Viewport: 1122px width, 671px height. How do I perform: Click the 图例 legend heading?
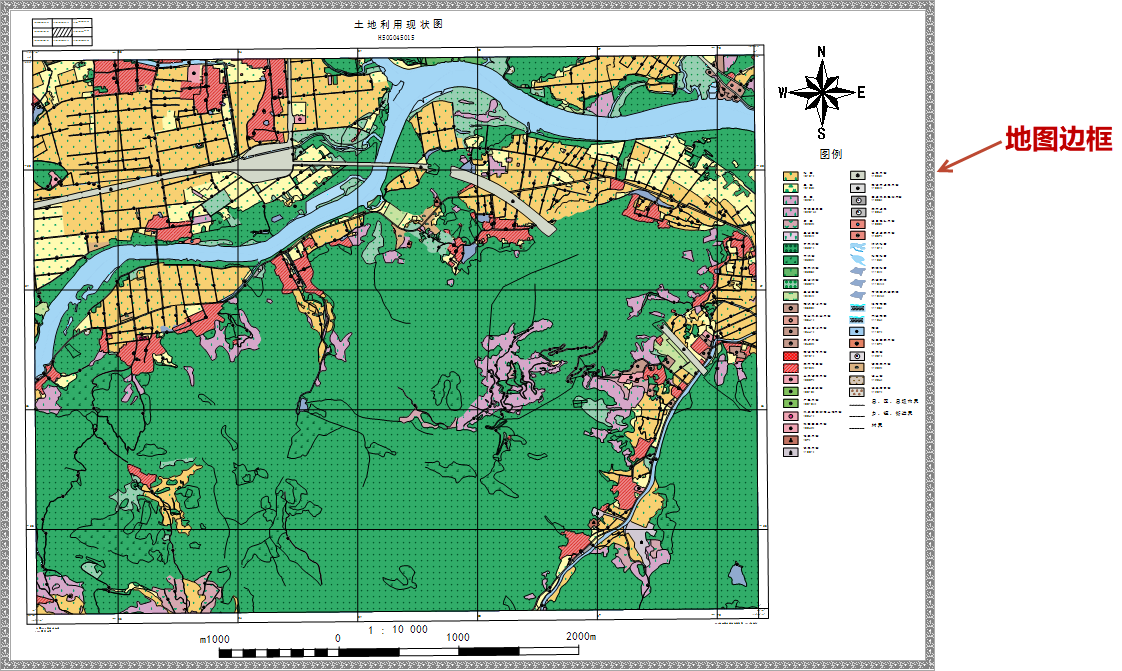pyautogui.click(x=831, y=154)
